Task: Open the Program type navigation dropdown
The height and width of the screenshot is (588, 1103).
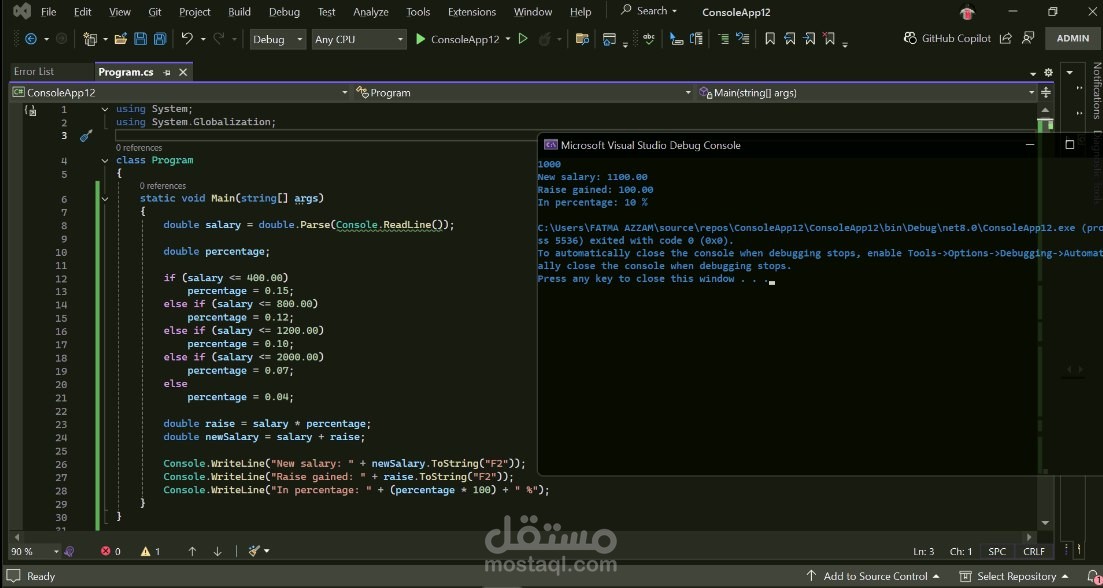Action: [523, 92]
